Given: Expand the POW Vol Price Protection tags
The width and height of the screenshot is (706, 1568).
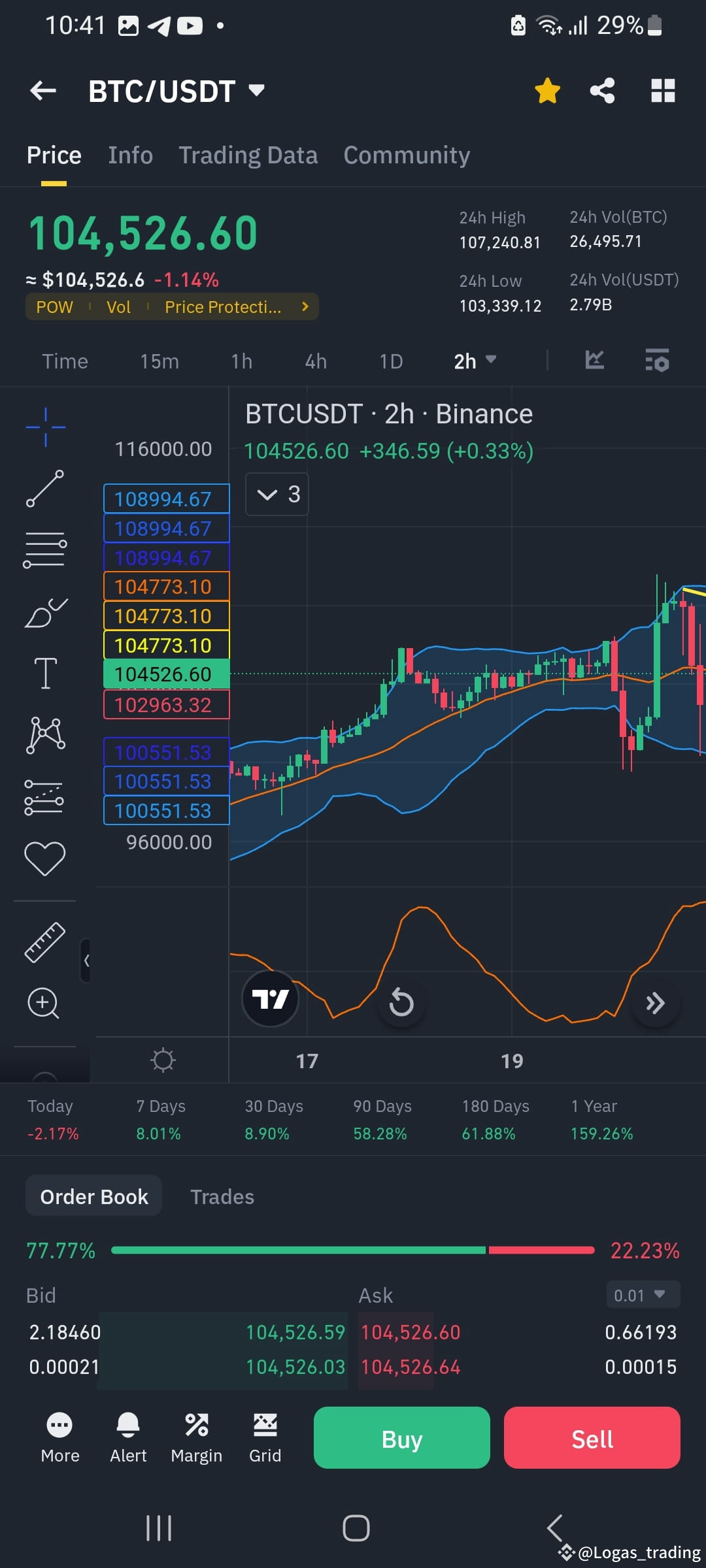Looking at the screenshot, I should pyautogui.click(x=172, y=307).
